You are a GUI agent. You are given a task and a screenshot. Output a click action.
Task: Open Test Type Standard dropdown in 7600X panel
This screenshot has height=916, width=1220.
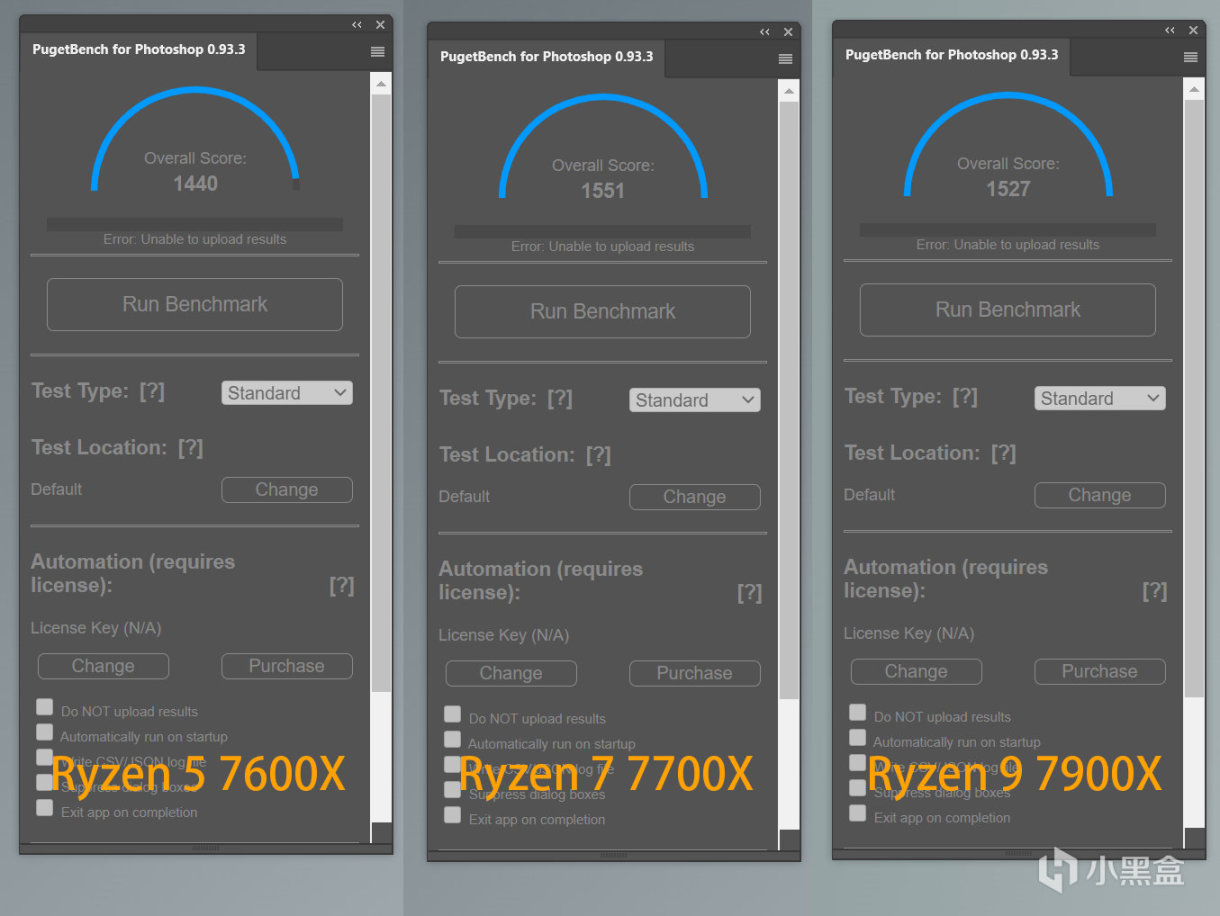coord(287,393)
